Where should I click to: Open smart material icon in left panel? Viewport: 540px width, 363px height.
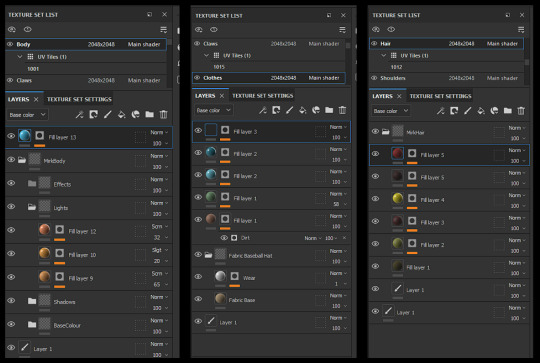point(135,114)
